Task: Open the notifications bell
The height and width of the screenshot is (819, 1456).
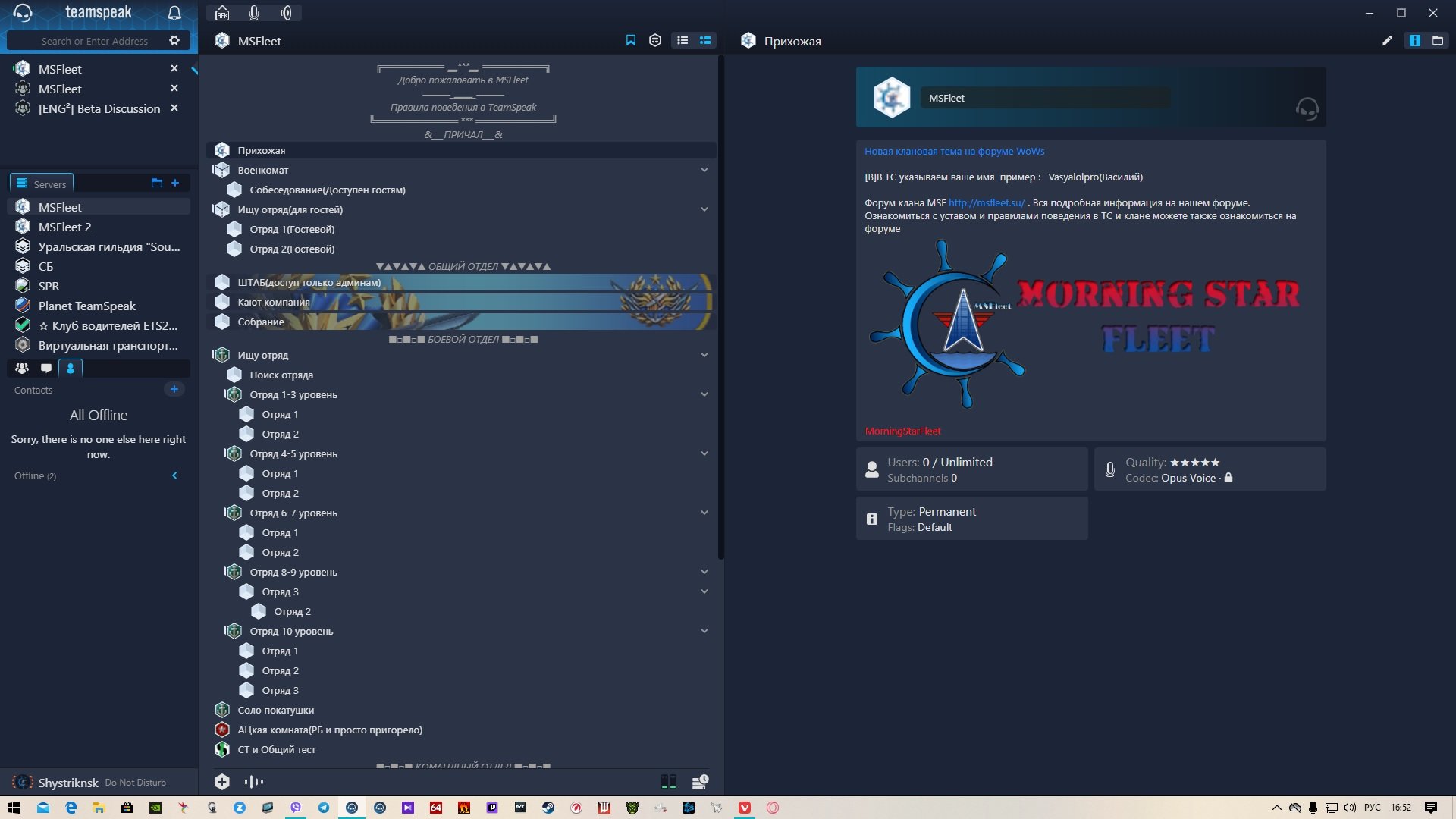Action: (x=174, y=13)
